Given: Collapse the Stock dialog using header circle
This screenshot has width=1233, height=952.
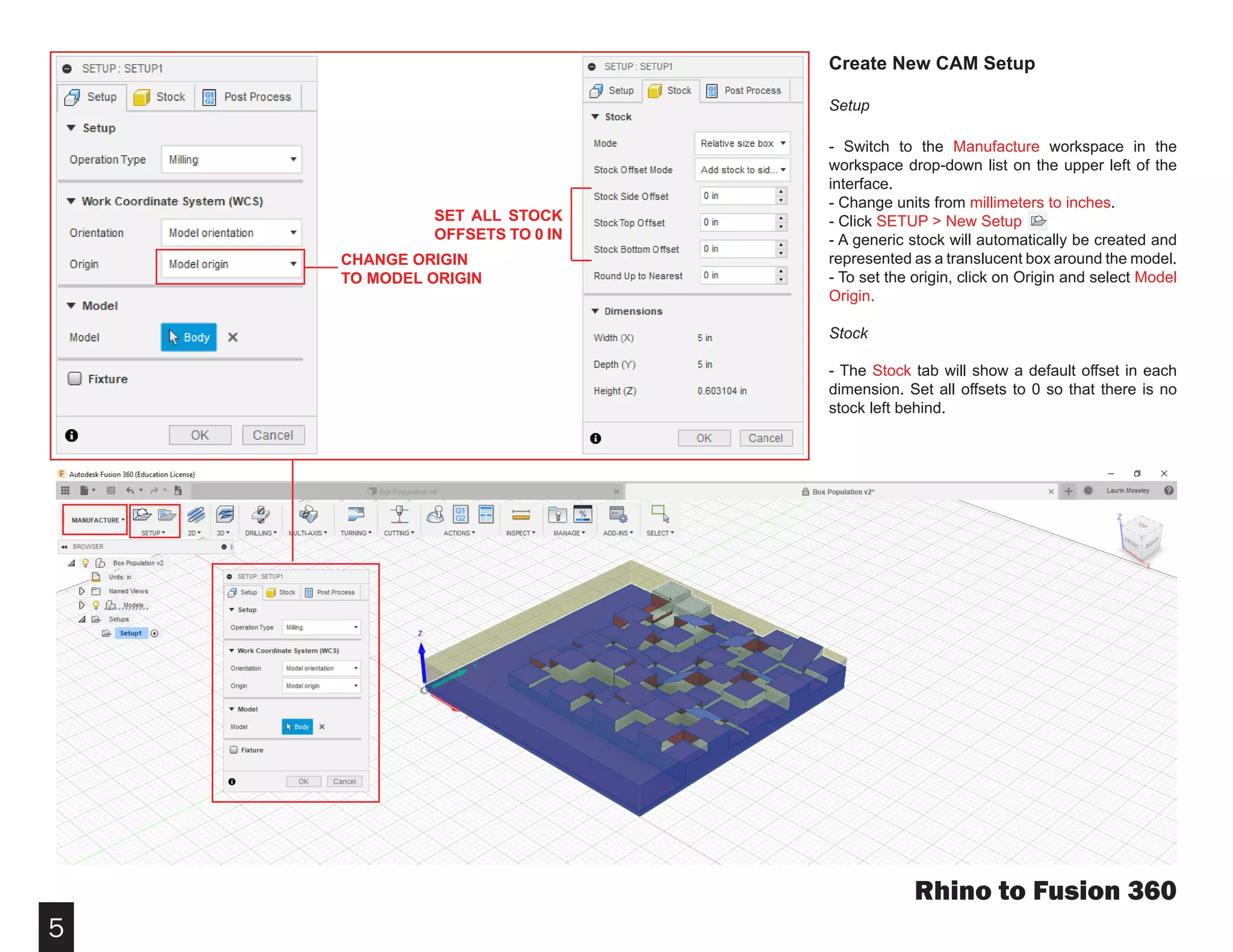Looking at the screenshot, I should 592,67.
